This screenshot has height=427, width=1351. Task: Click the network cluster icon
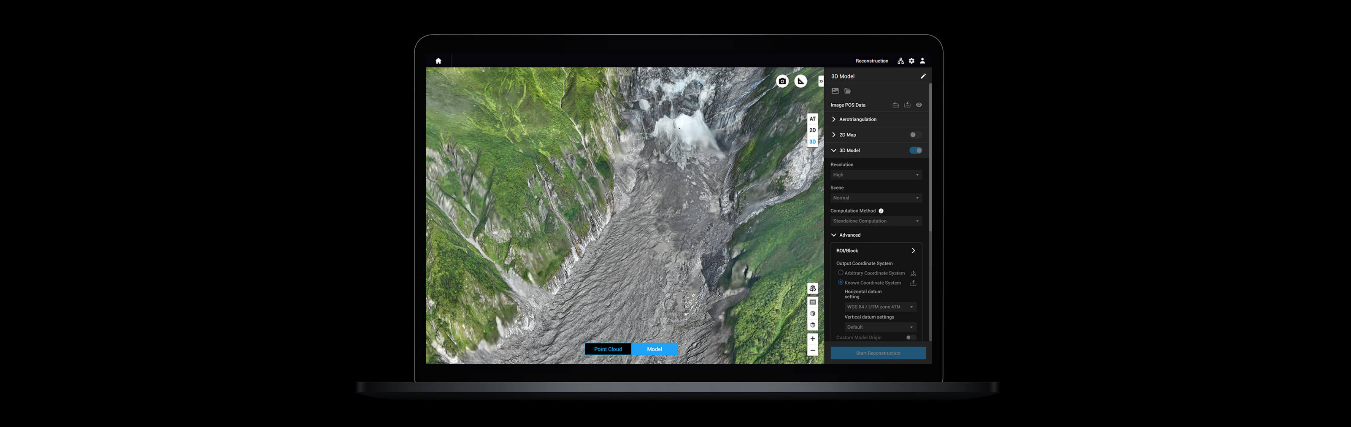(x=900, y=61)
